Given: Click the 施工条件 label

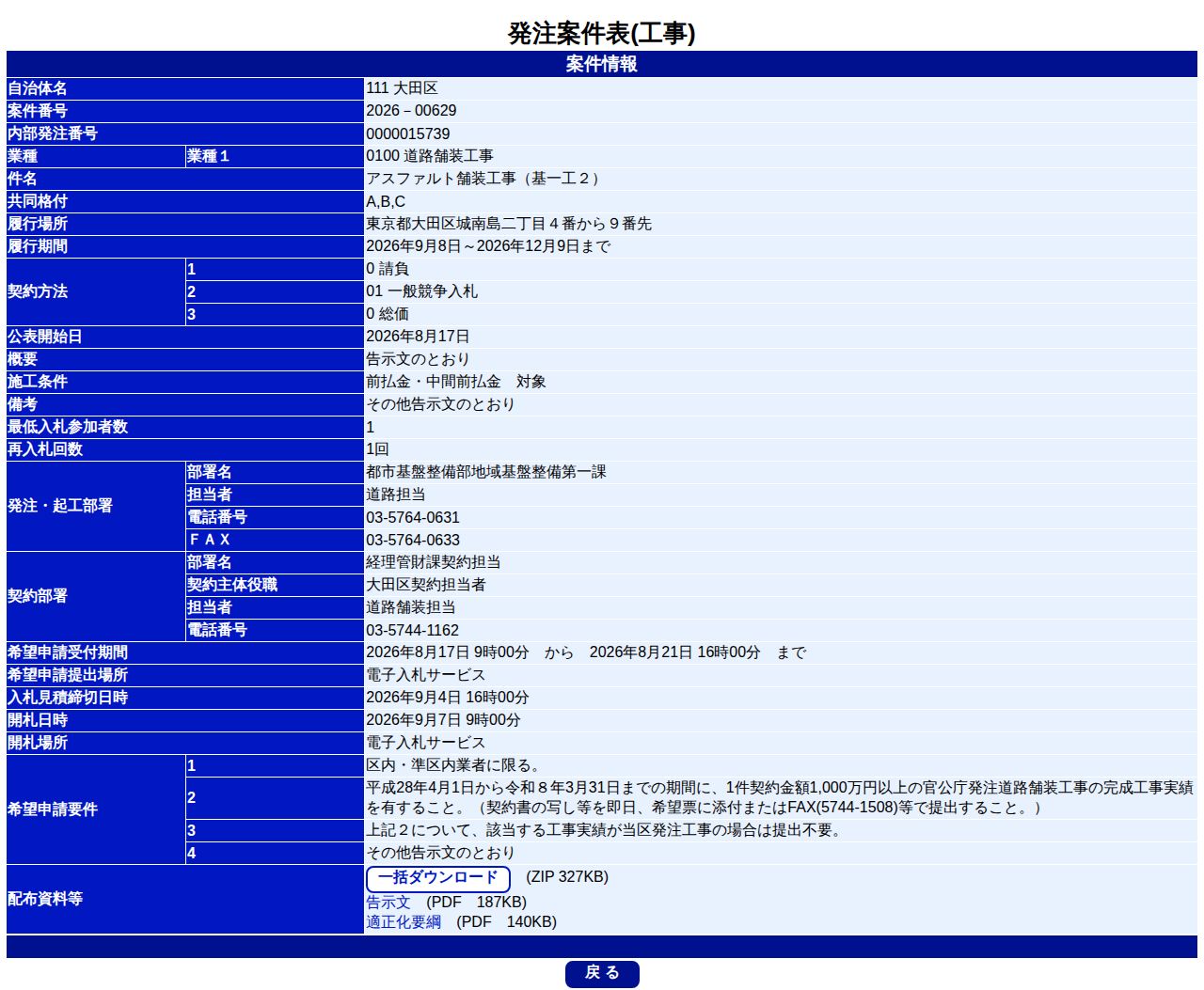Looking at the screenshot, I should click(x=38, y=382).
